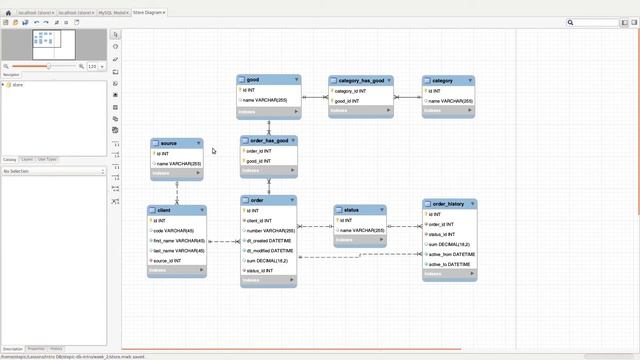
Task: Click the last icon of the top toolbar
Action: 76,22
